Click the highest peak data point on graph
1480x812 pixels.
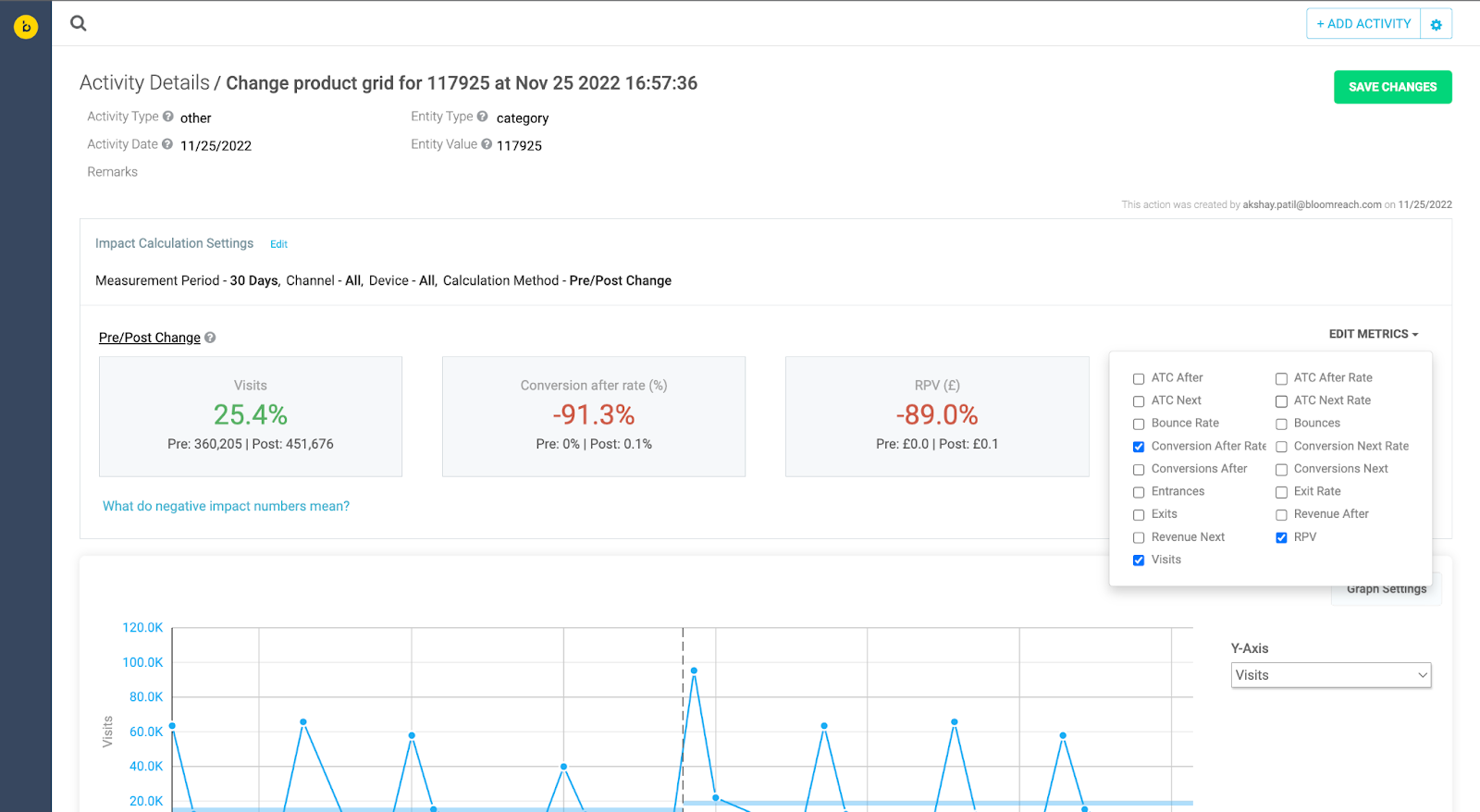click(694, 671)
